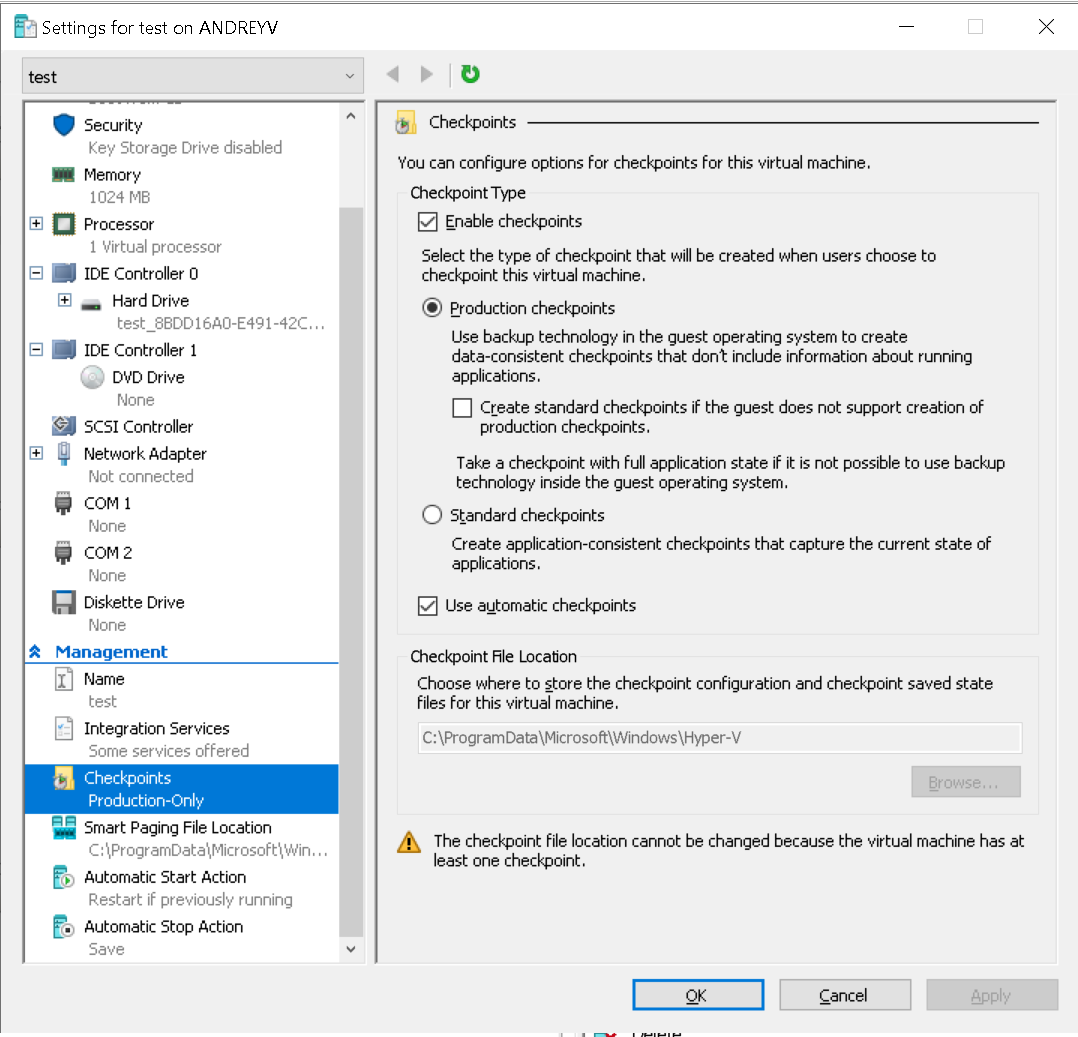Collapse the IDE Controller 1 node
Image resolution: width=1078 pixels, height=1037 pixels.
pos(36,349)
